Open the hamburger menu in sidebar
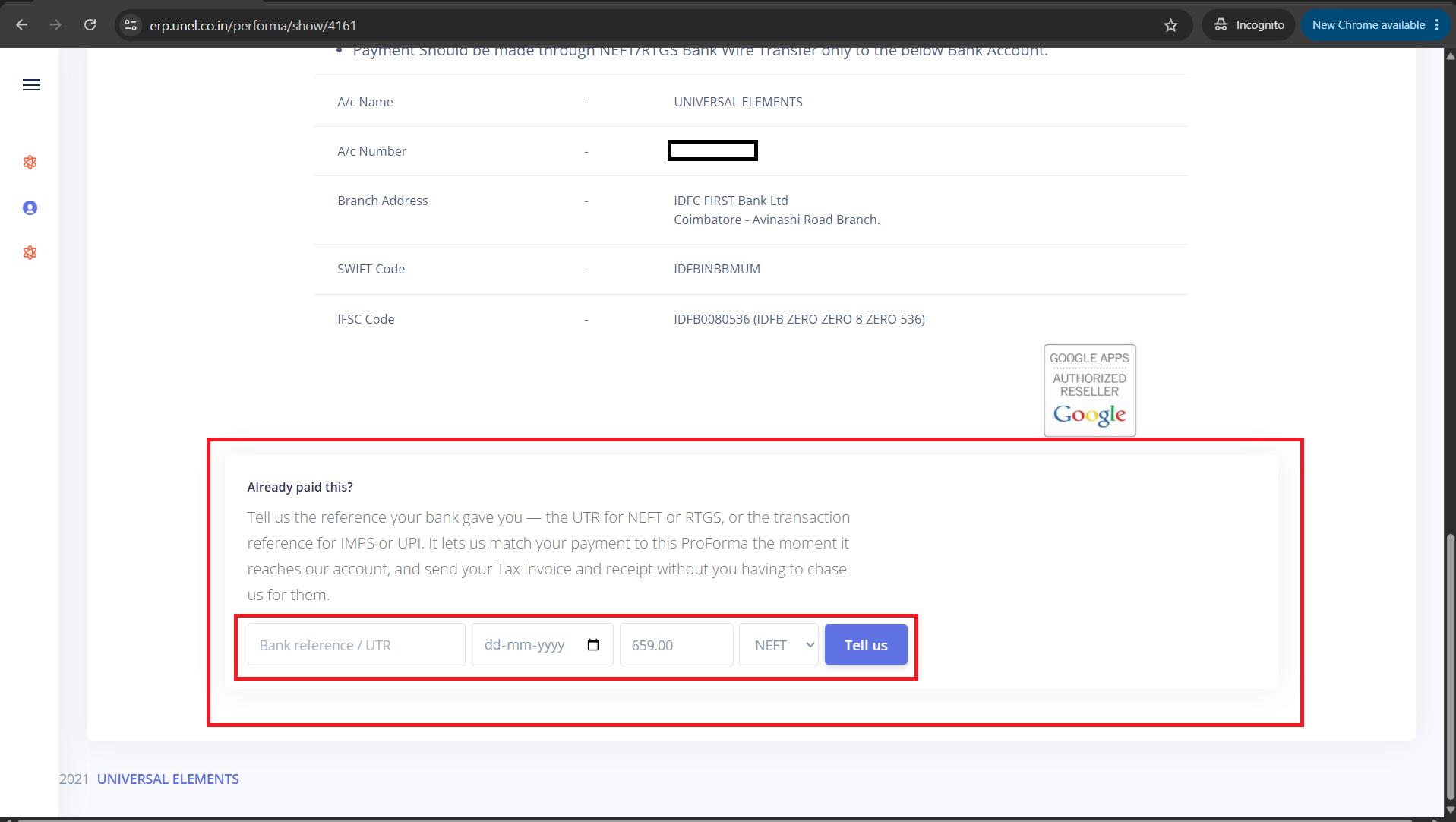This screenshot has height=822, width=1456. (x=31, y=85)
